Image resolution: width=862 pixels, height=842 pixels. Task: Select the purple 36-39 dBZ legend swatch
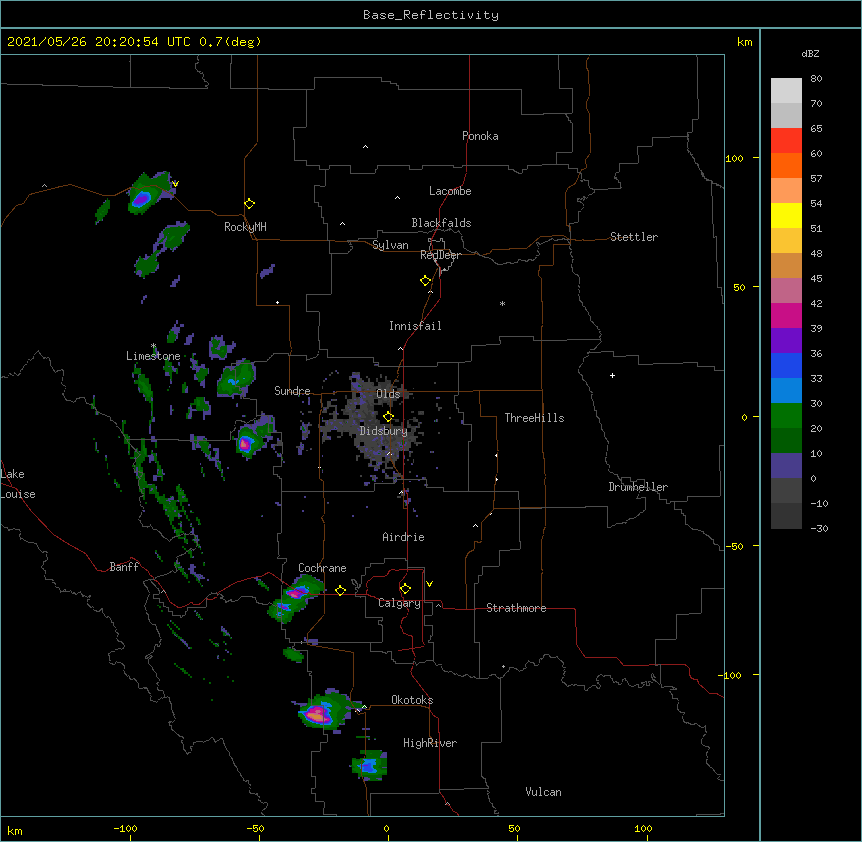pos(786,341)
